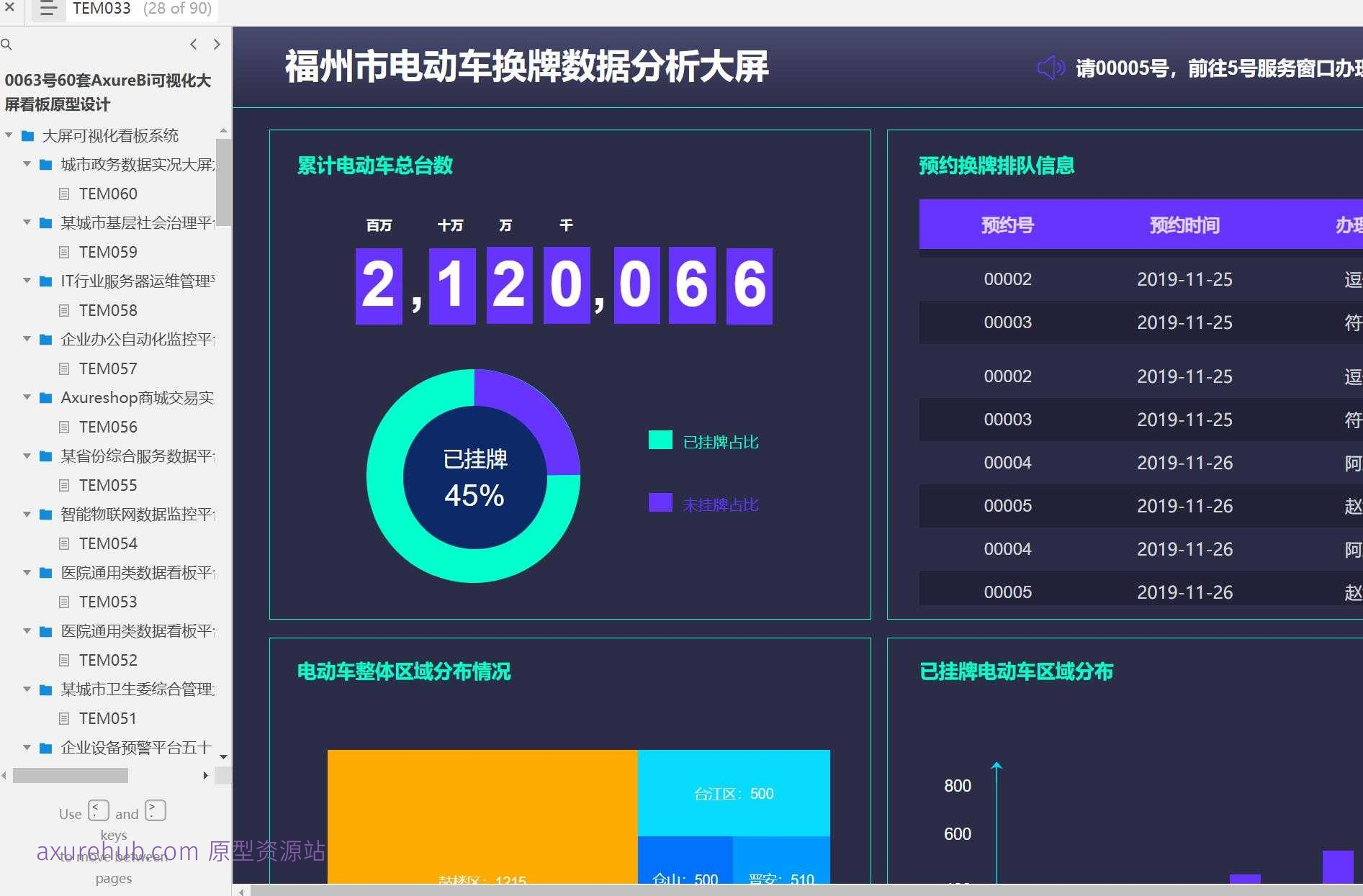Collapse the 某城市基层社会治理平 folder
1363x896 pixels.
(27, 222)
